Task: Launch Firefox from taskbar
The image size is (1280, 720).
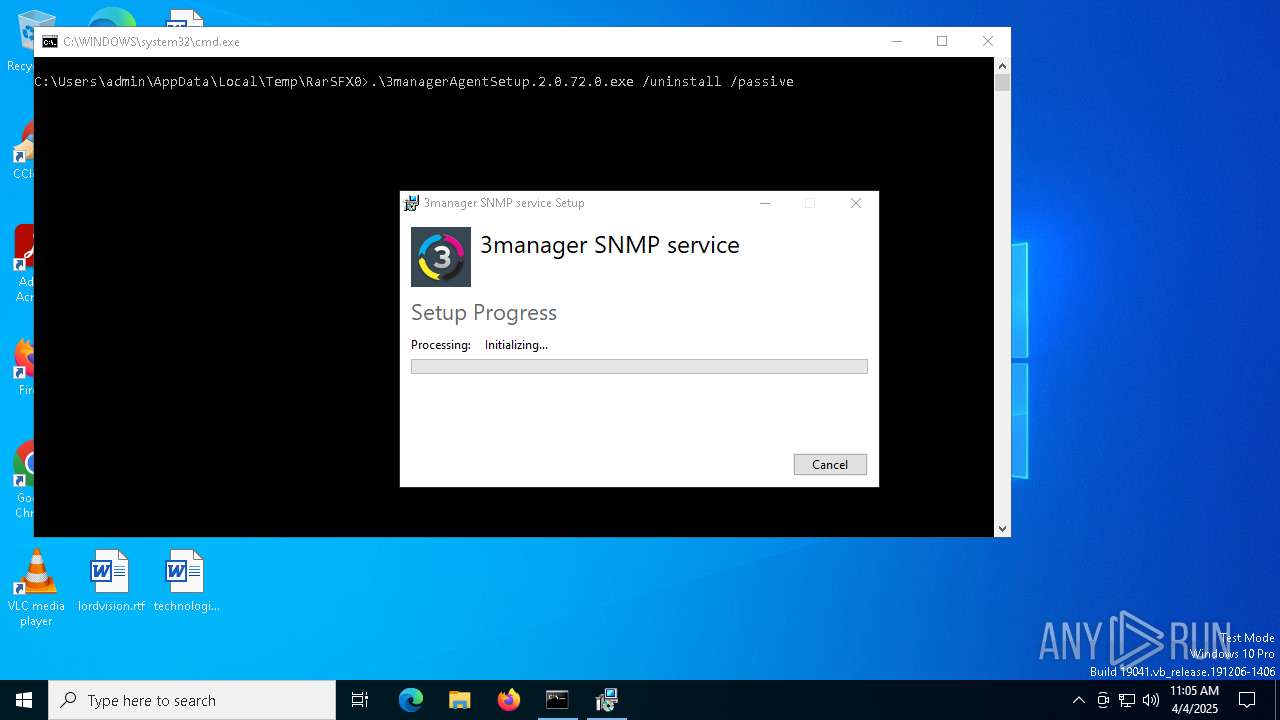Action: coord(508,700)
